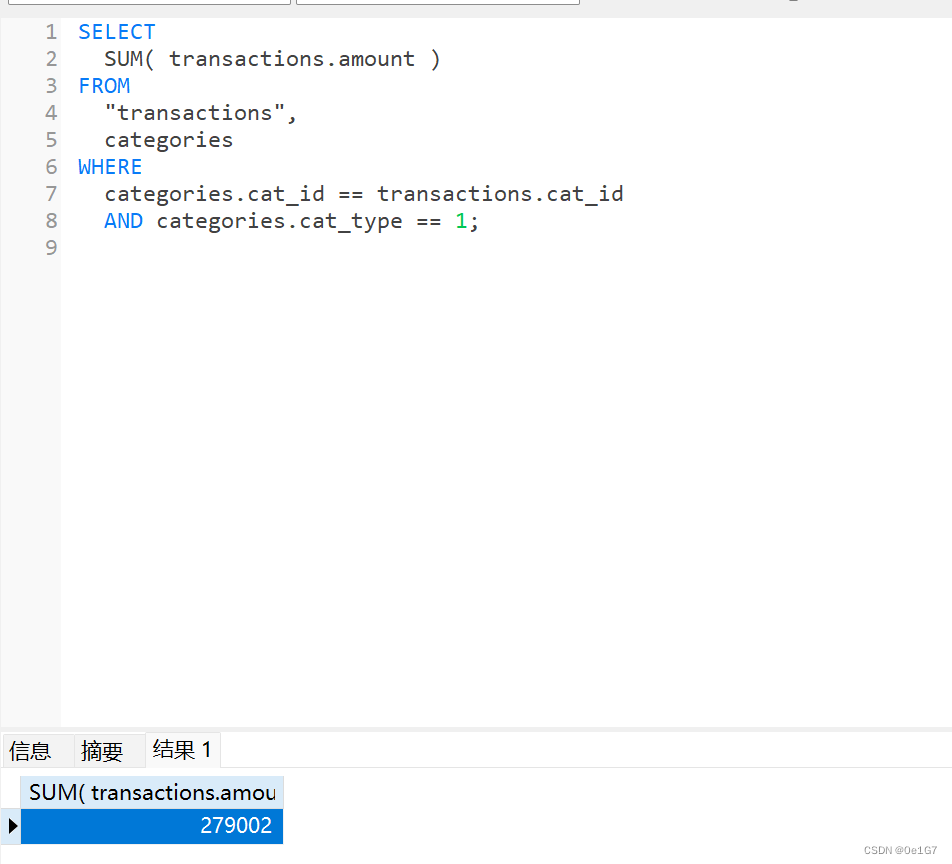The image size is (952, 864).
Task: Click categories.cat_type on line 8
Action: coord(279,222)
